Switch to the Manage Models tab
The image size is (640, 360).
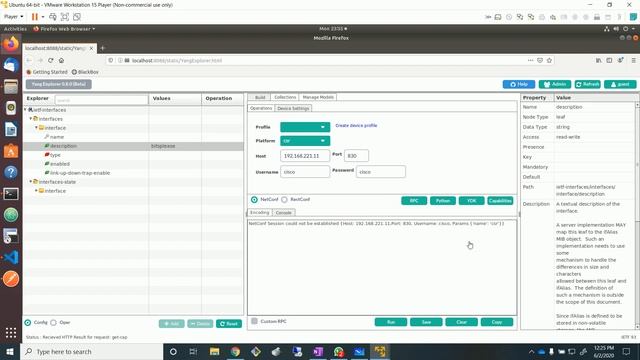point(318,97)
